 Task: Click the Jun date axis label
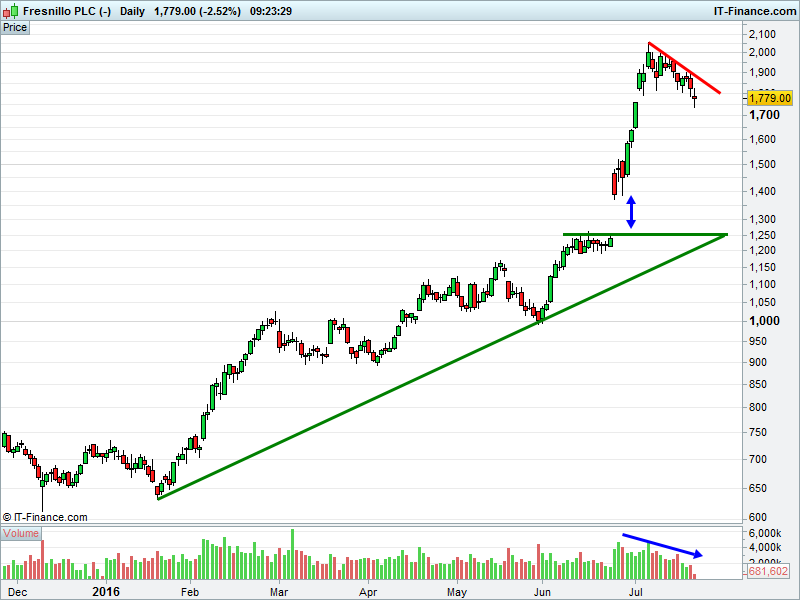(542, 592)
